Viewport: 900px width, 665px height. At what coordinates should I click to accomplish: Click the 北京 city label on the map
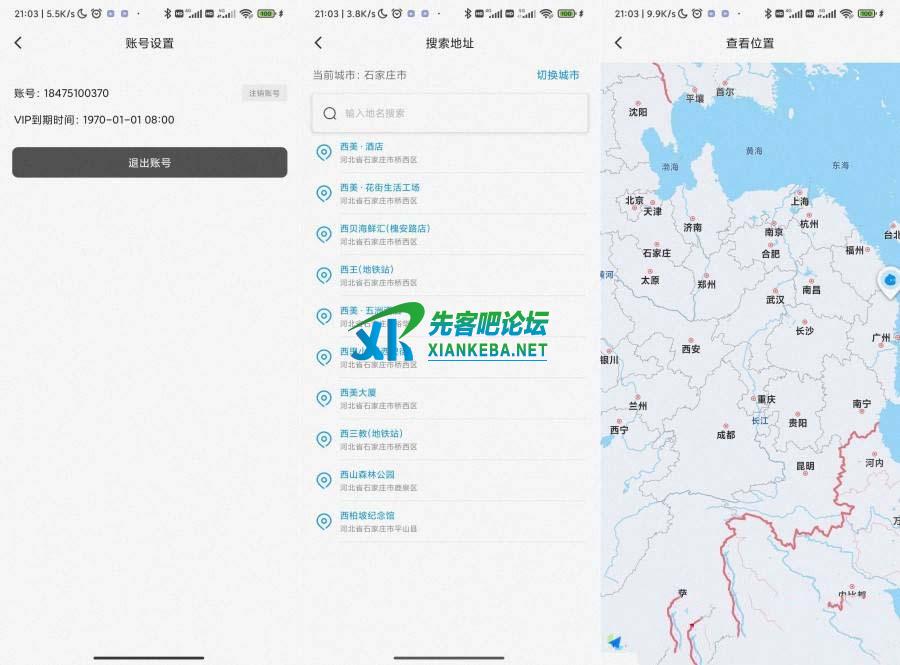click(634, 200)
